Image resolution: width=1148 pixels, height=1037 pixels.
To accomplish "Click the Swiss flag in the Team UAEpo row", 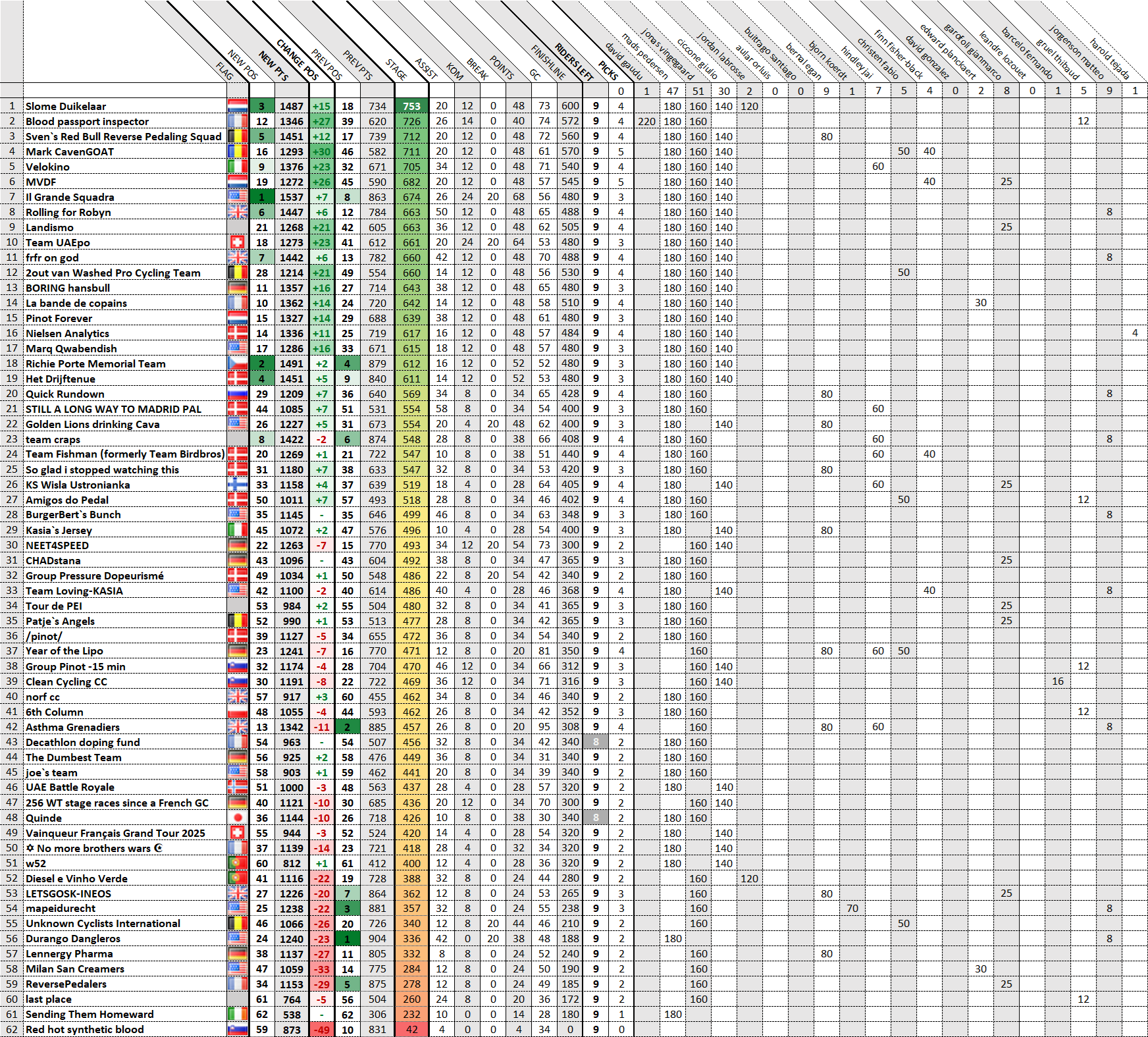I will click(x=238, y=242).
